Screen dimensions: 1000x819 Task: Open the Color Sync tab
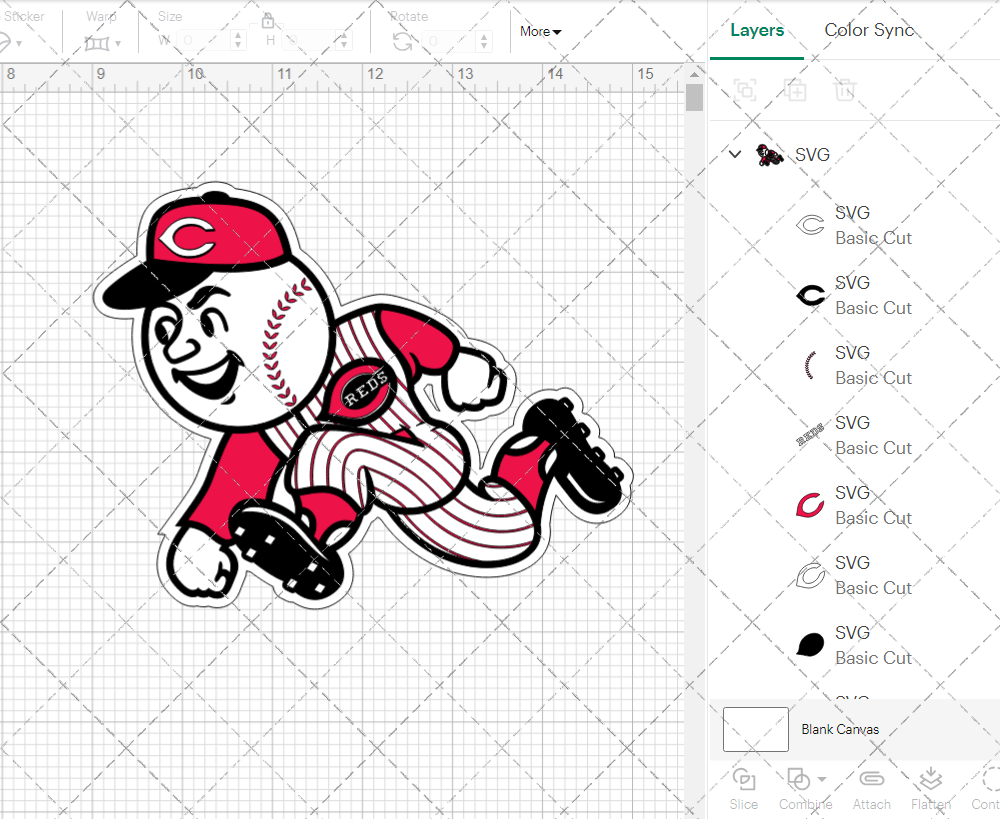[869, 30]
